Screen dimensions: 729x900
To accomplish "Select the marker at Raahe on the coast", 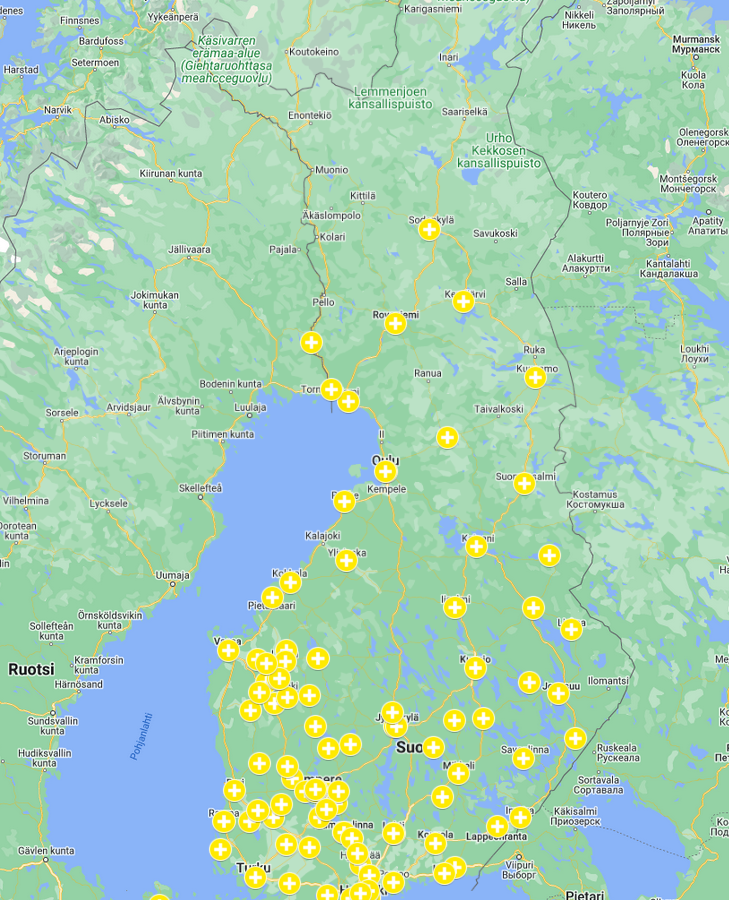I will (344, 501).
